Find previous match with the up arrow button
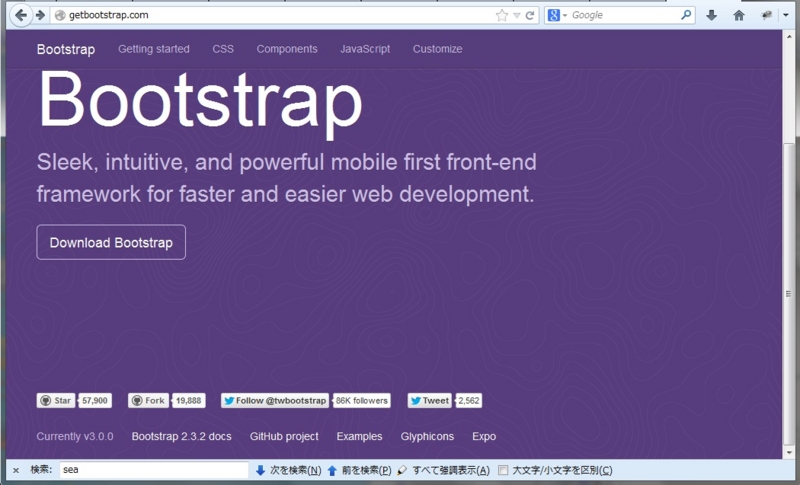800x485 pixels. coord(359,470)
